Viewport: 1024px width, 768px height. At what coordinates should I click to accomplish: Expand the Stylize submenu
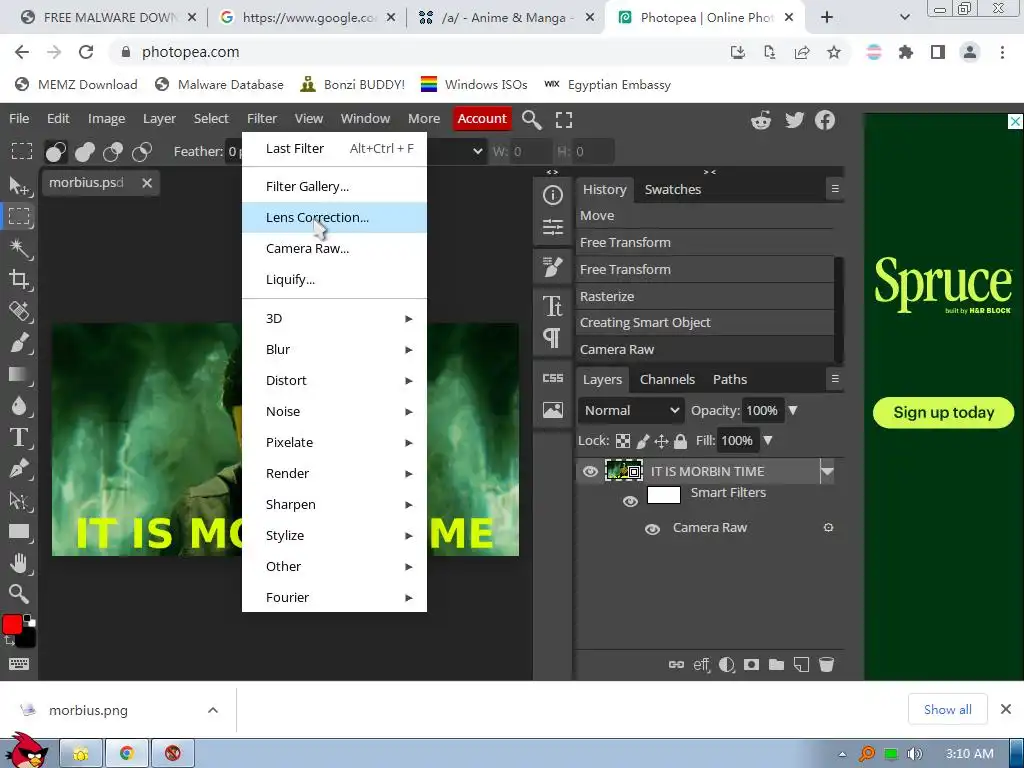pos(334,536)
